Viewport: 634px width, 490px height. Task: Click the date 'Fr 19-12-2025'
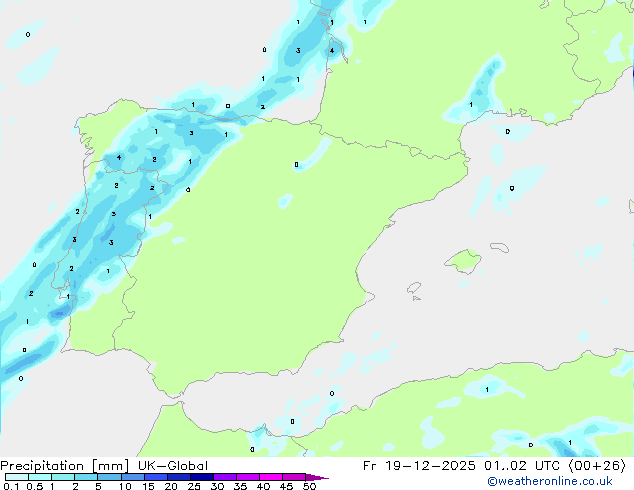tap(419, 466)
